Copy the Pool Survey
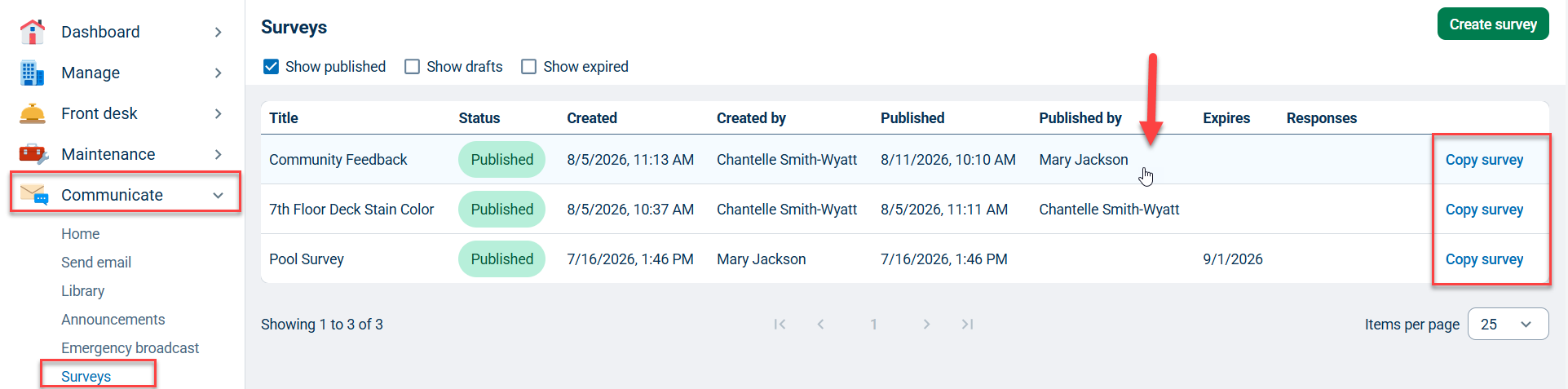The image size is (1568, 389). (x=1484, y=259)
